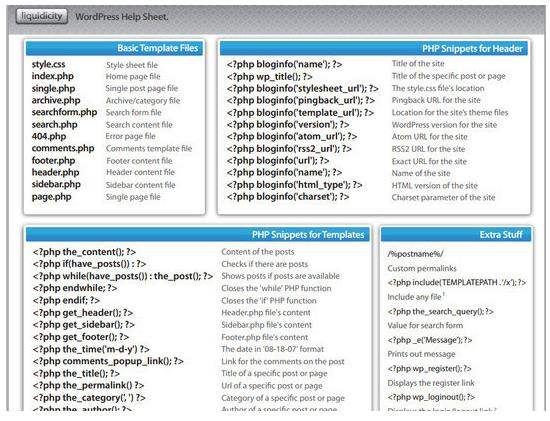Select the archive.php entry
Image resolution: width=550 pixels, height=421 pixels.
tap(56, 100)
